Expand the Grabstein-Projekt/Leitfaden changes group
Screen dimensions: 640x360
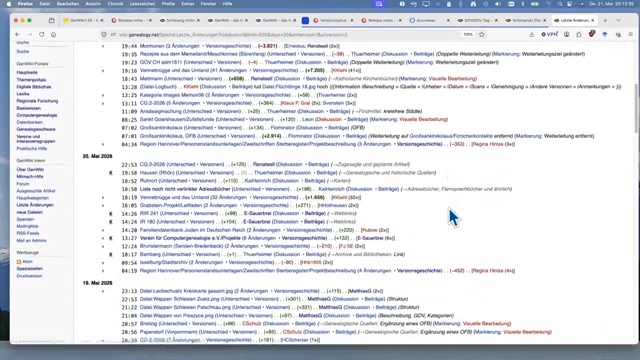point(103,205)
